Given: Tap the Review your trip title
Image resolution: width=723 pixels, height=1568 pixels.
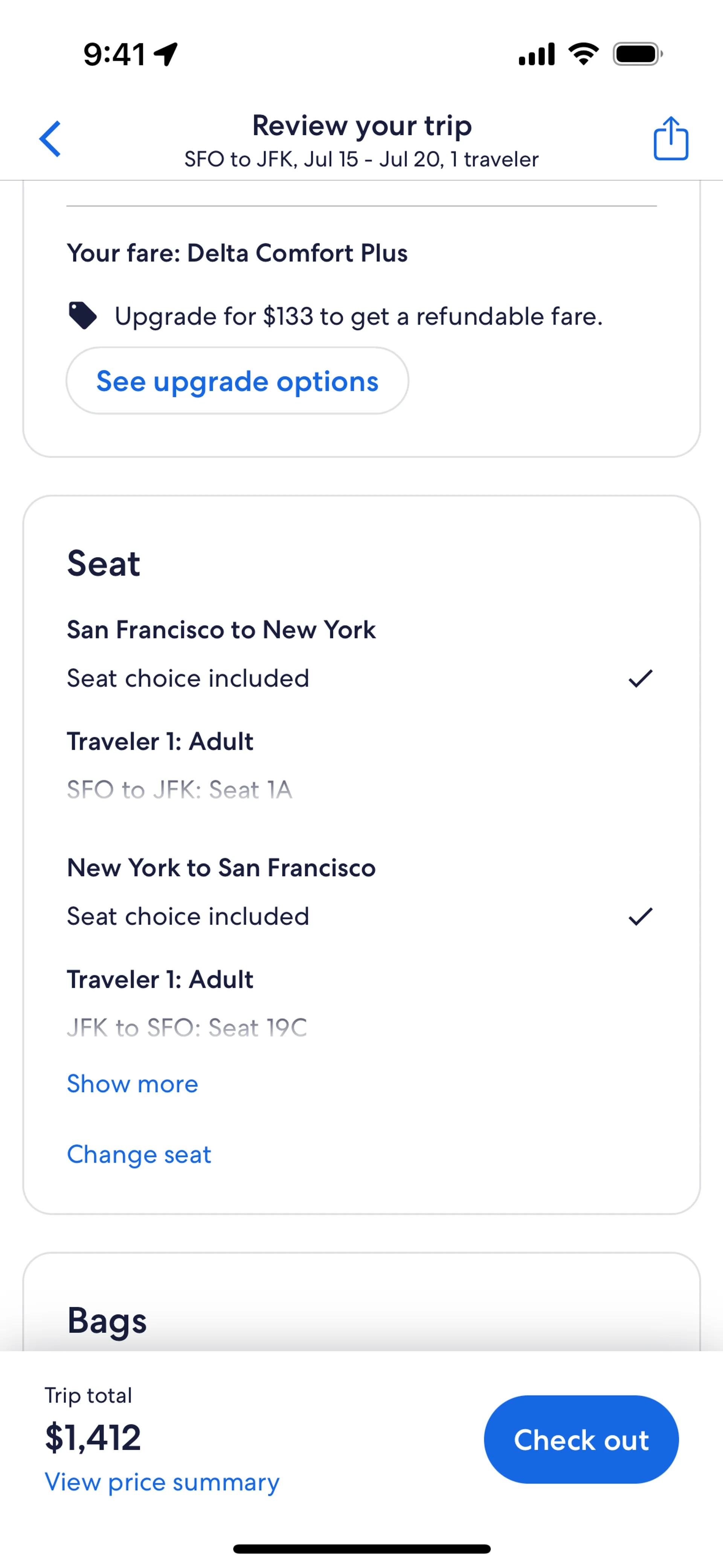Looking at the screenshot, I should pos(361,125).
